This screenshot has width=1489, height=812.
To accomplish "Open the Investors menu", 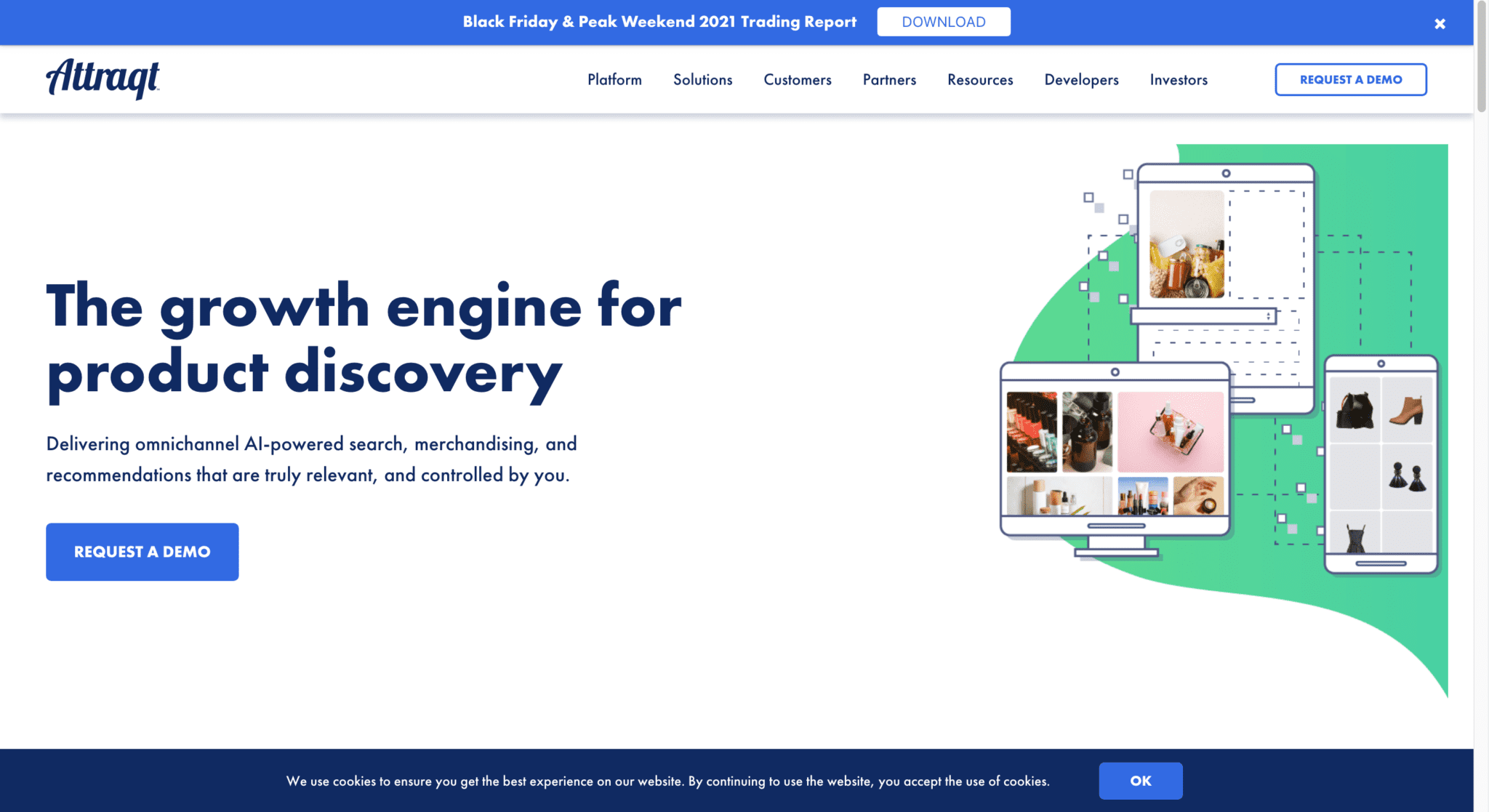I will tap(1178, 80).
